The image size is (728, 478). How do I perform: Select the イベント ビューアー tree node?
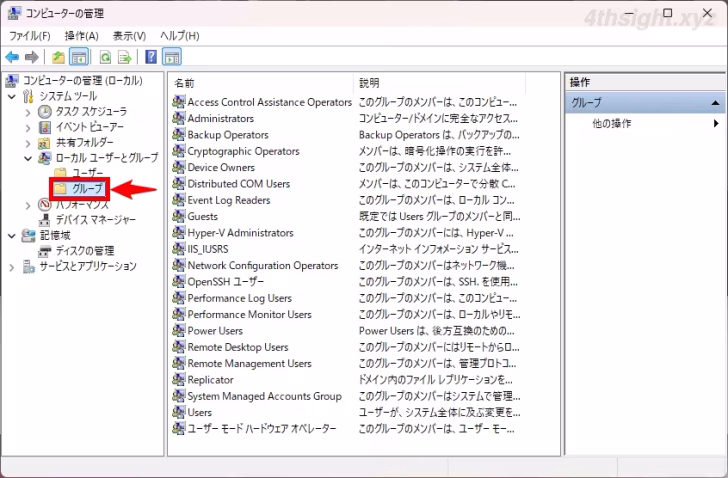coord(90,127)
